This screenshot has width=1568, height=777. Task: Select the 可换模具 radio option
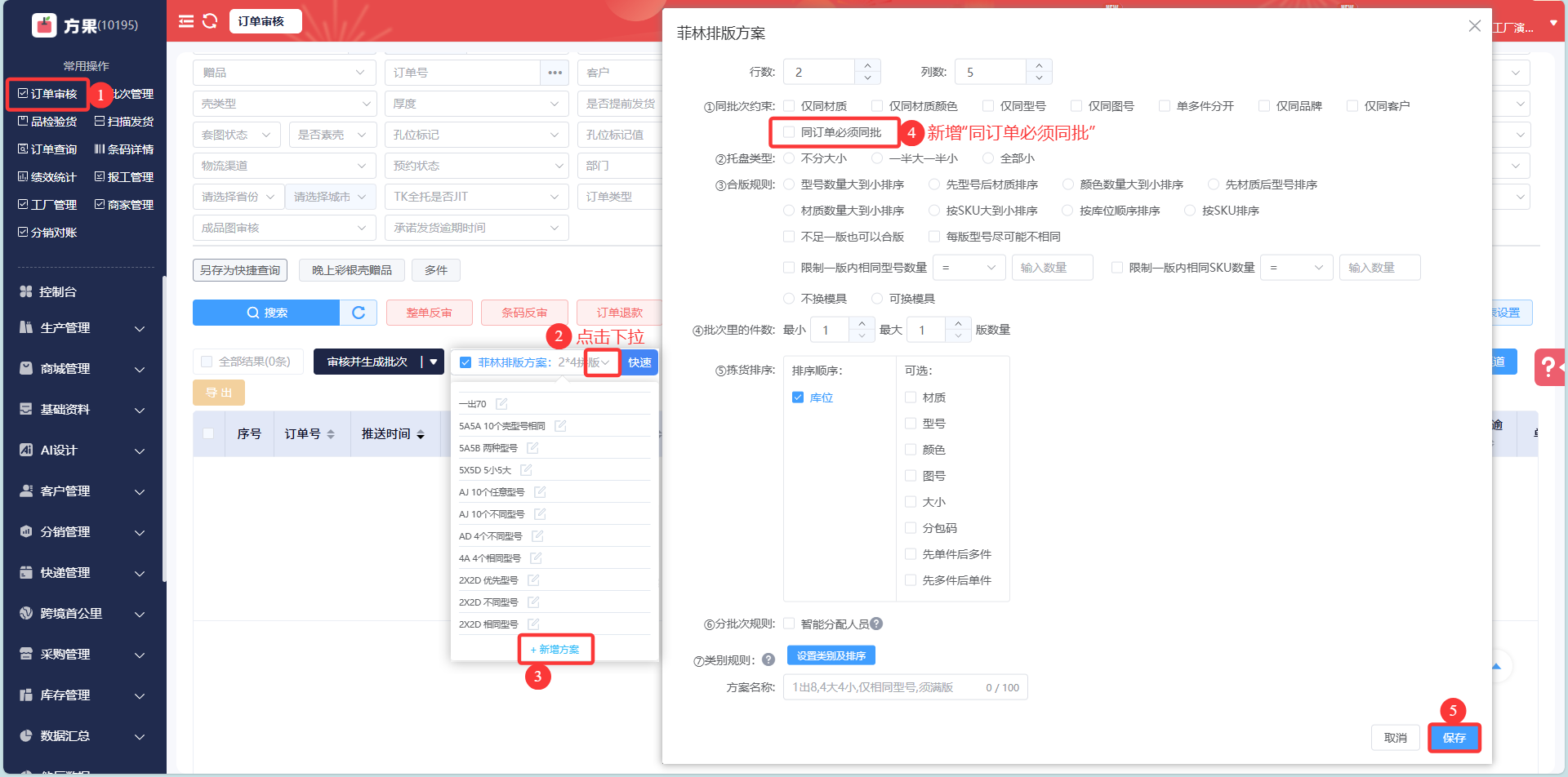click(877, 299)
